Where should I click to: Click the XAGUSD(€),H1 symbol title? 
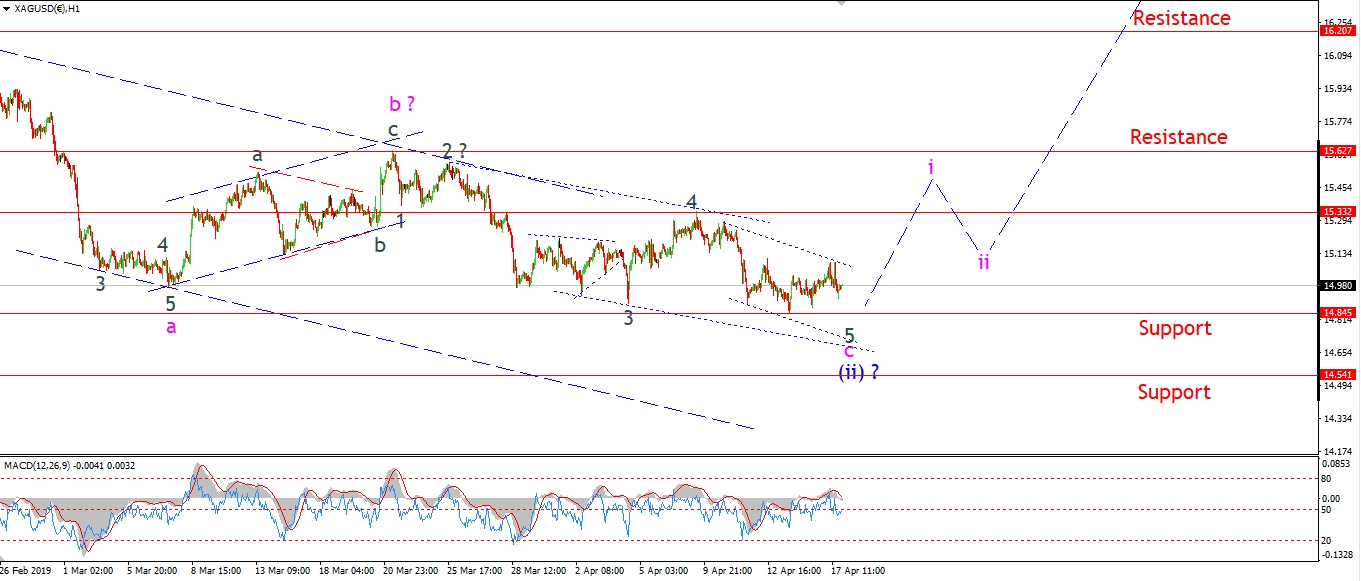pos(48,8)
